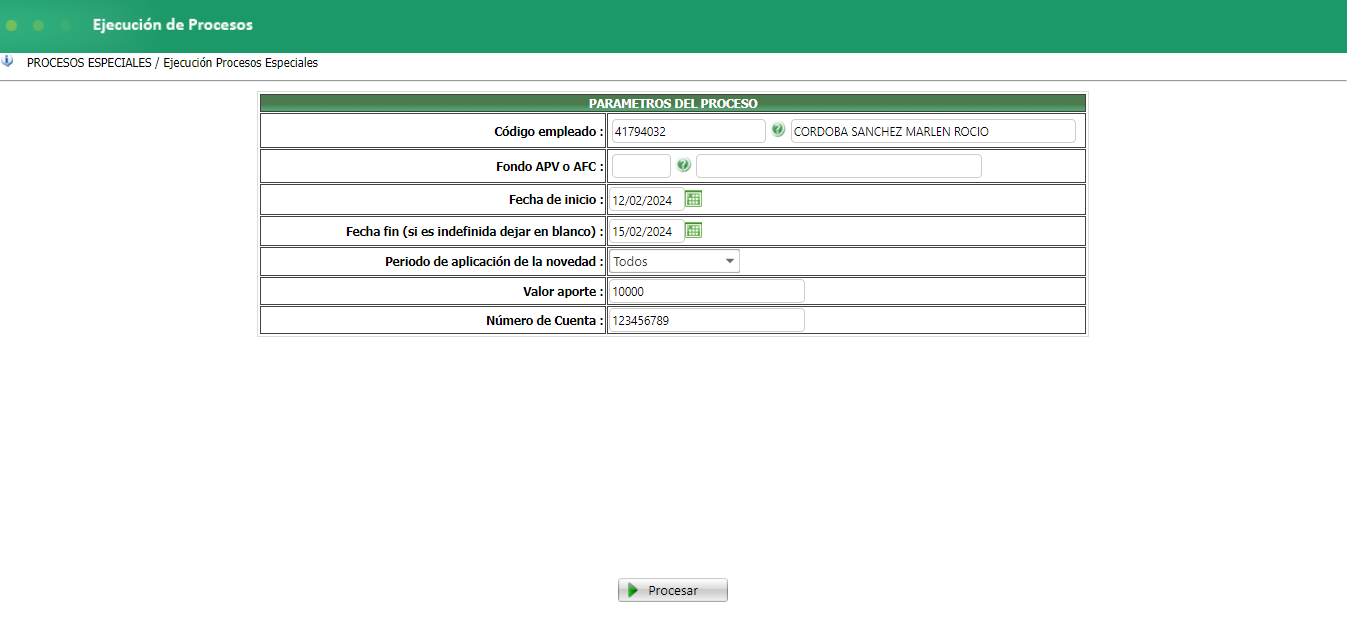Click the 'Fecha de inicio :' label
The image size is (1347, 626).
click(x=556, y=200)
